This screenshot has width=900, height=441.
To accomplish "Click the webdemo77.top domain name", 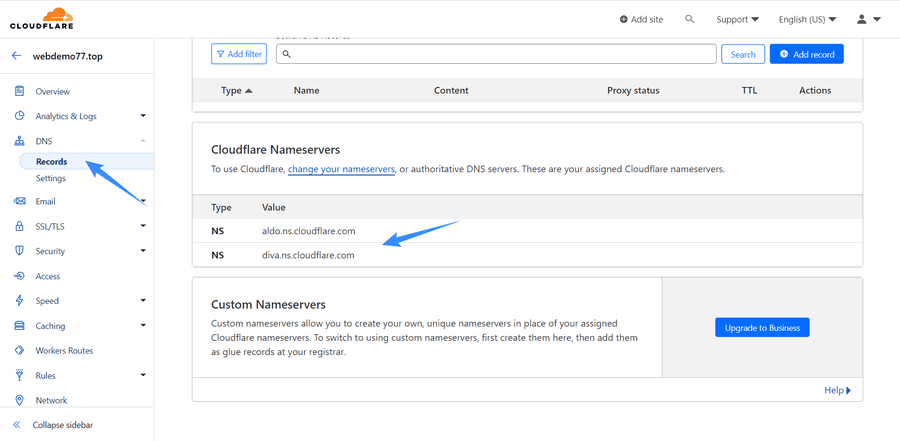I will click(x=68, y=56).
